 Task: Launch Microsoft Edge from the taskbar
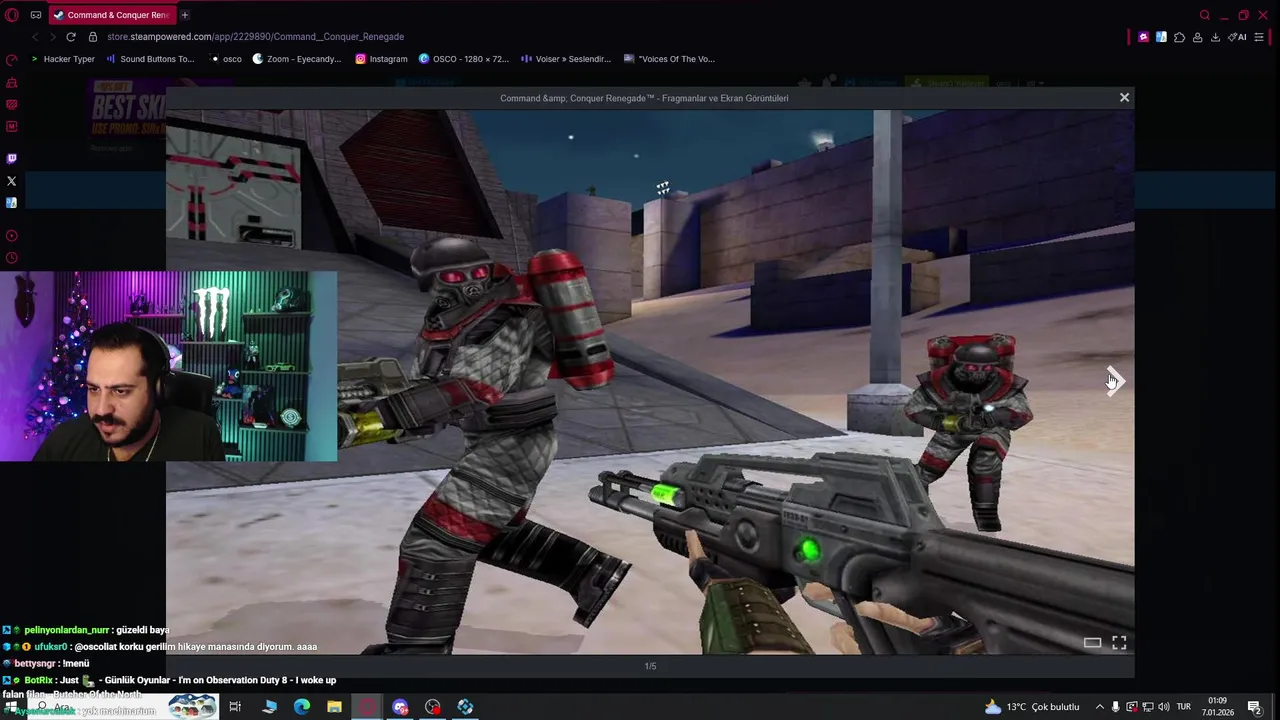[302, 707]
